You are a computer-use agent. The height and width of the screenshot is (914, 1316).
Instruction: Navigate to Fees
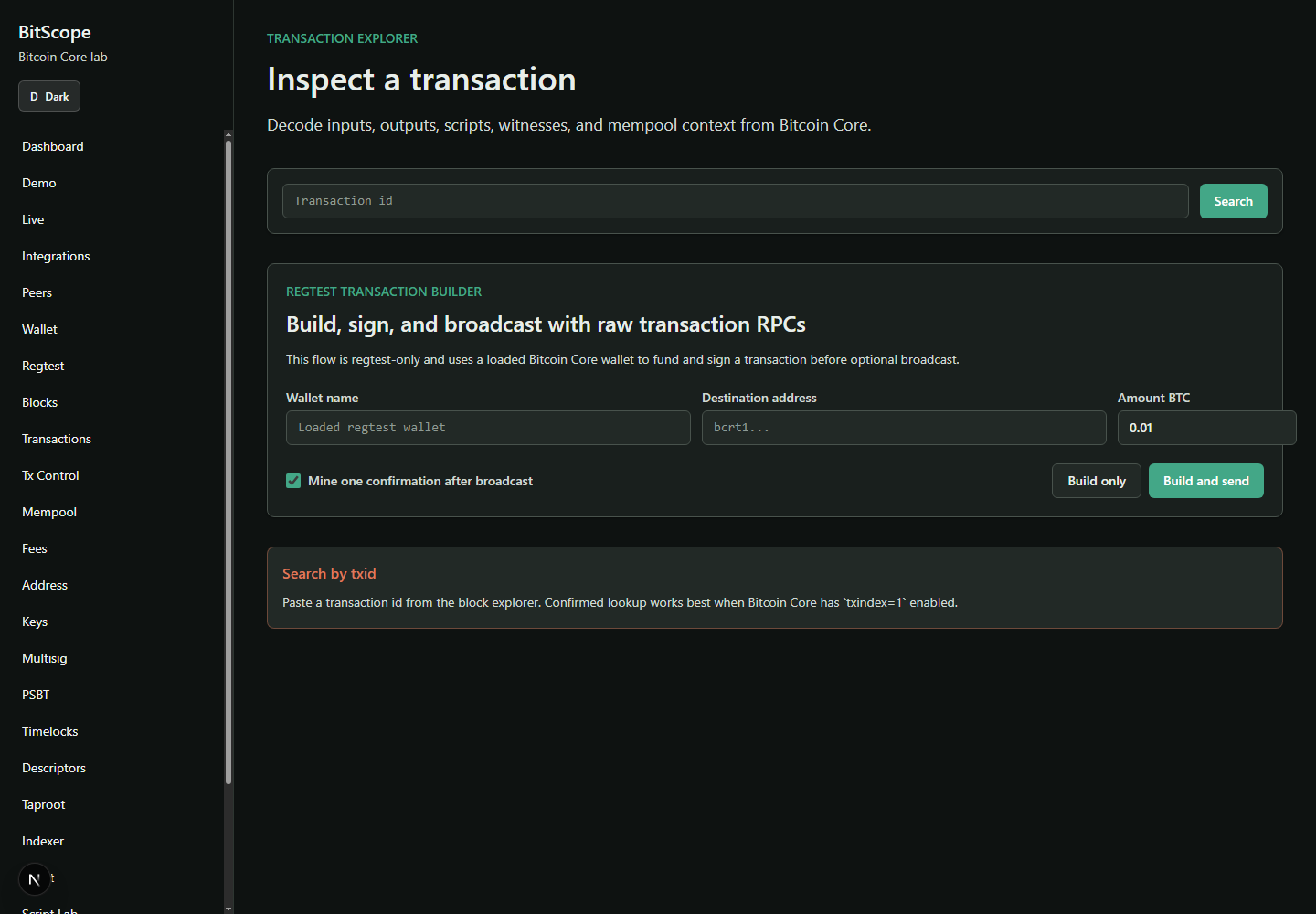pos(35,548)
